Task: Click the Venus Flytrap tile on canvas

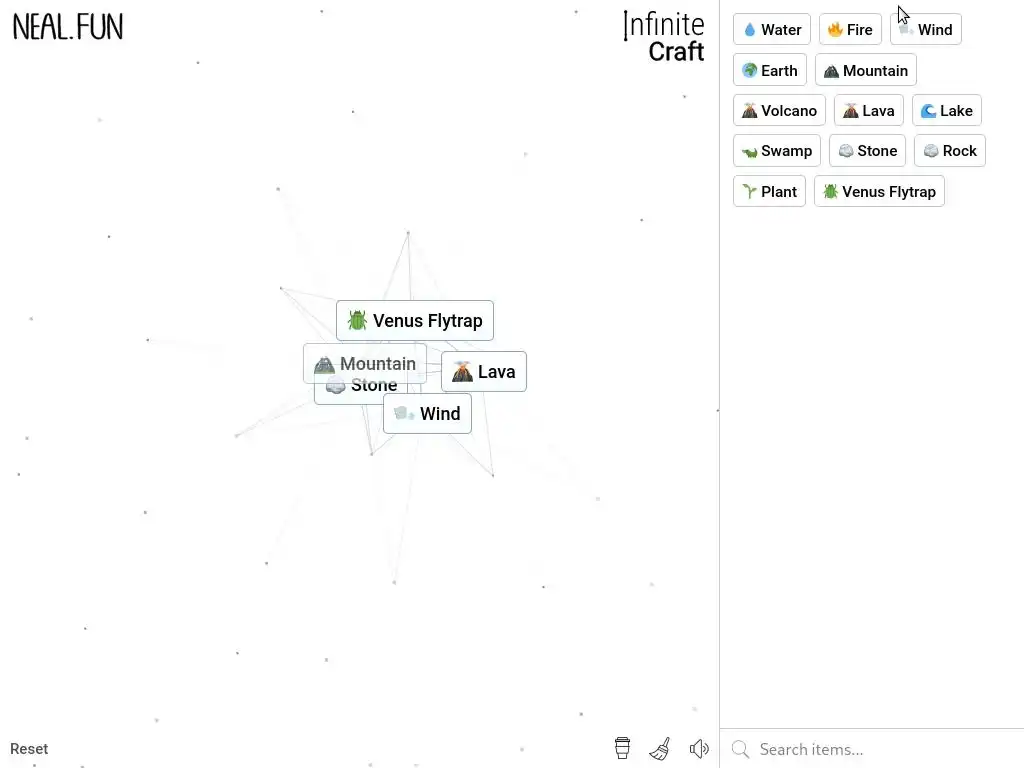Action: 415,321
